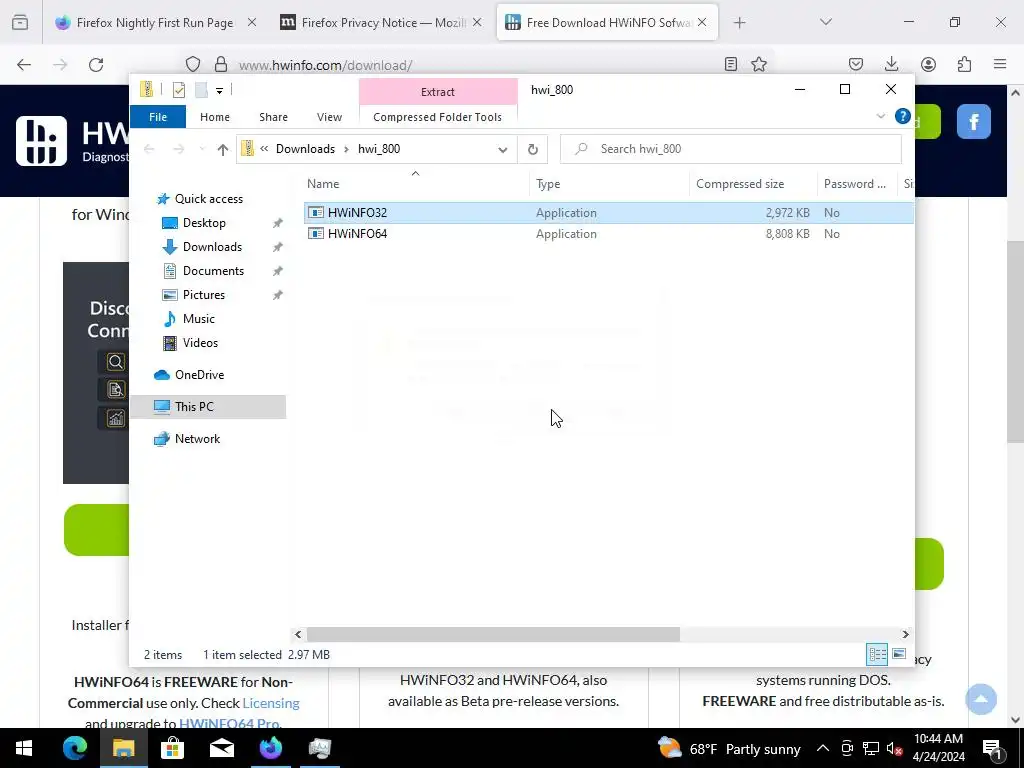
Task: Click the Search hwi_800 field
Action: [731, 149]
